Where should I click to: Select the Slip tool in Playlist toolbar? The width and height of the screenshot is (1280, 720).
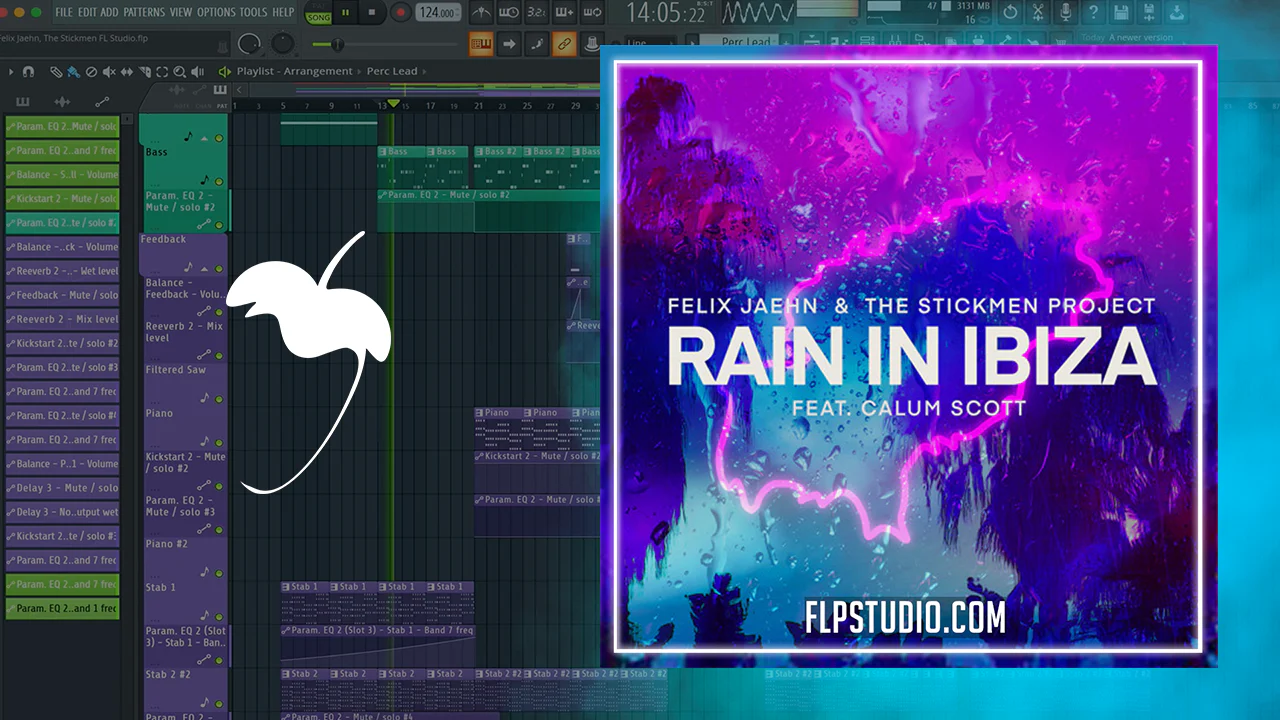click(x=127, y=72)
